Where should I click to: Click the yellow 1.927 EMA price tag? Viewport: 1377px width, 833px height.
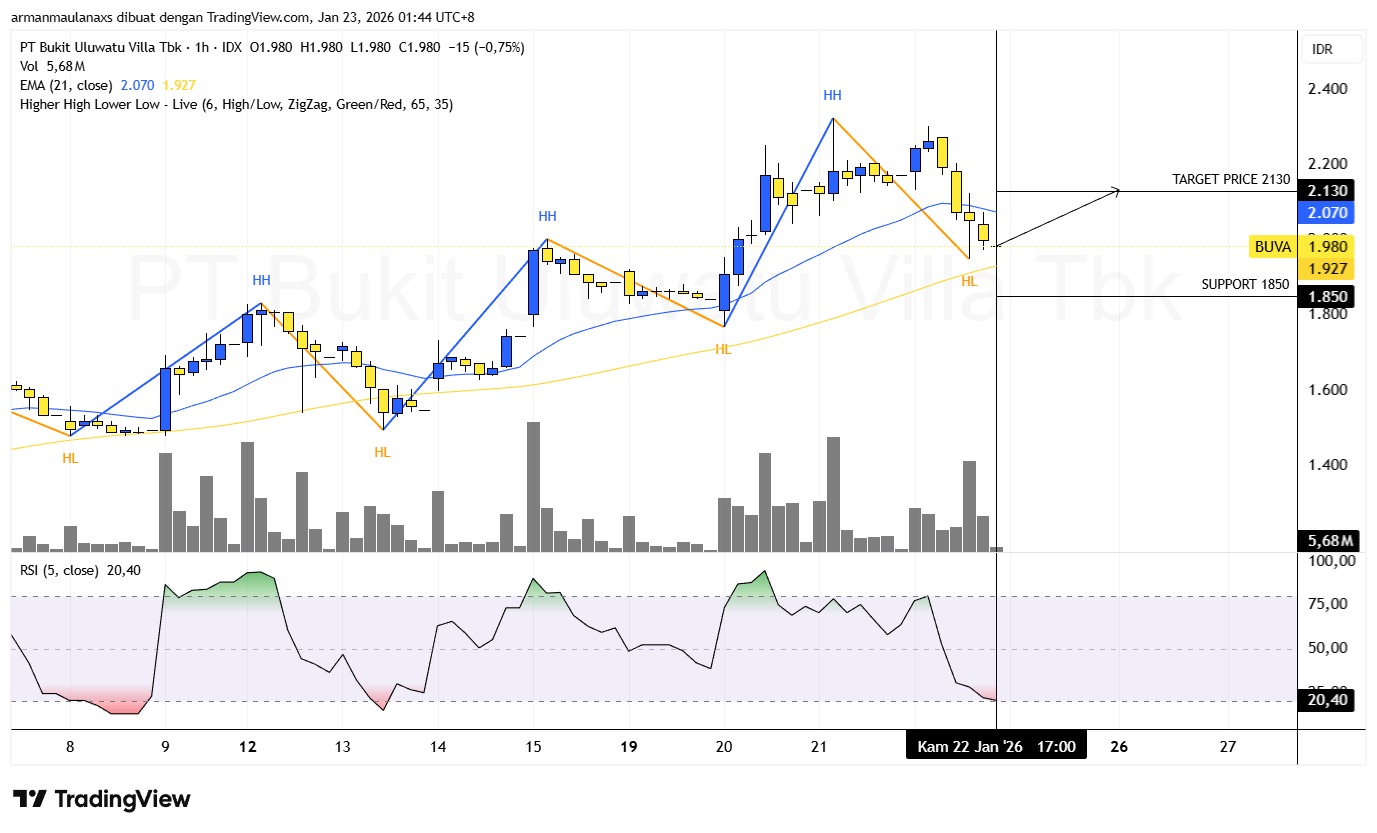pos(1327,268)
